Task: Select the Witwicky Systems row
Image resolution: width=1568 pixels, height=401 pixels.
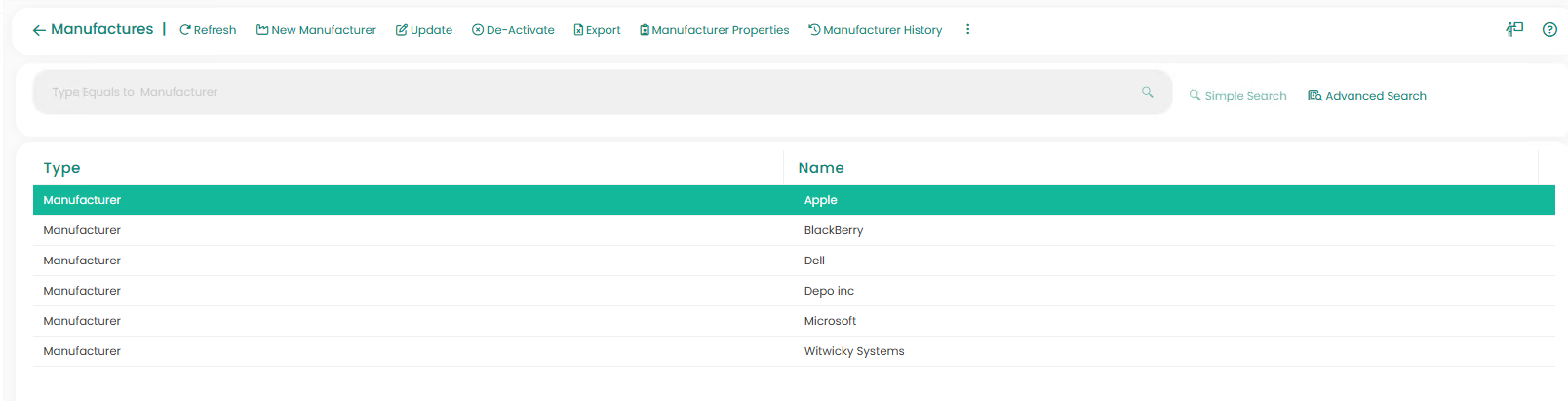Action: [853, 351]
